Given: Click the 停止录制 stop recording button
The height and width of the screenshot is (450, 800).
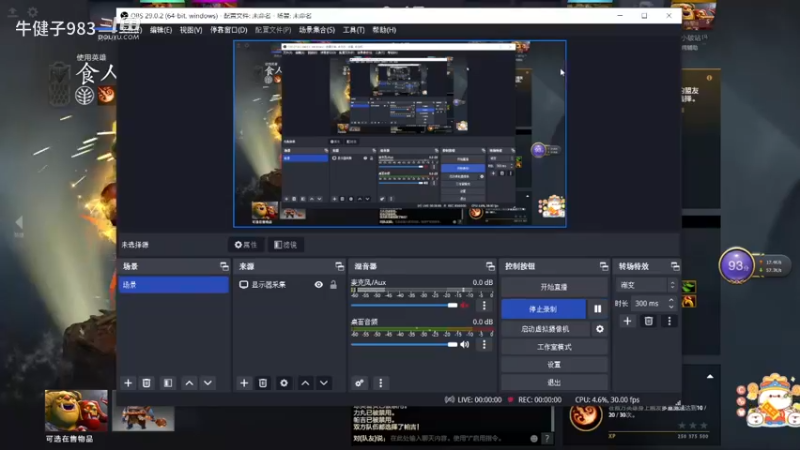Looking at the screenshot, I should (x=543, y=309).
